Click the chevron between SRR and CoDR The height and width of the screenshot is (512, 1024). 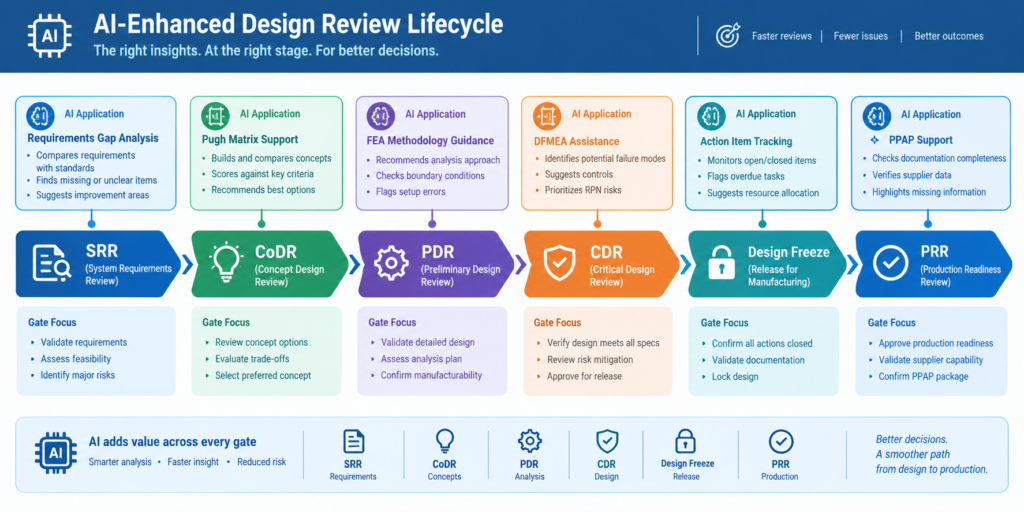coord(187,264)
